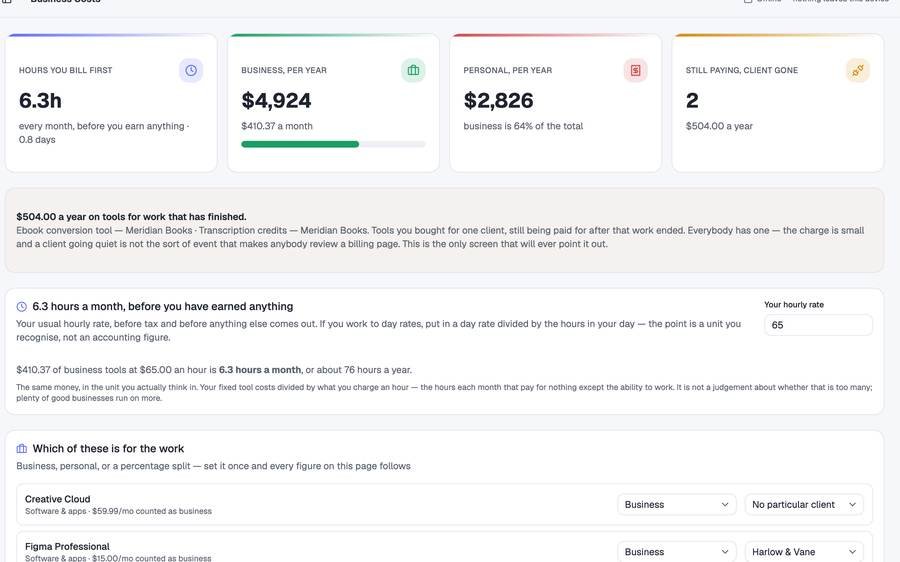The image size is (900, 562).
Task: Click the Figma Professional row title
Action: (x=67, y=547)
